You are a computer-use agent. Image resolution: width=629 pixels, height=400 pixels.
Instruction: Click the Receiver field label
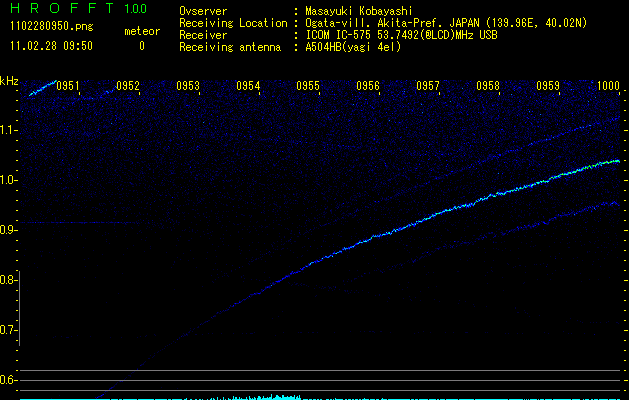point(203,35)
